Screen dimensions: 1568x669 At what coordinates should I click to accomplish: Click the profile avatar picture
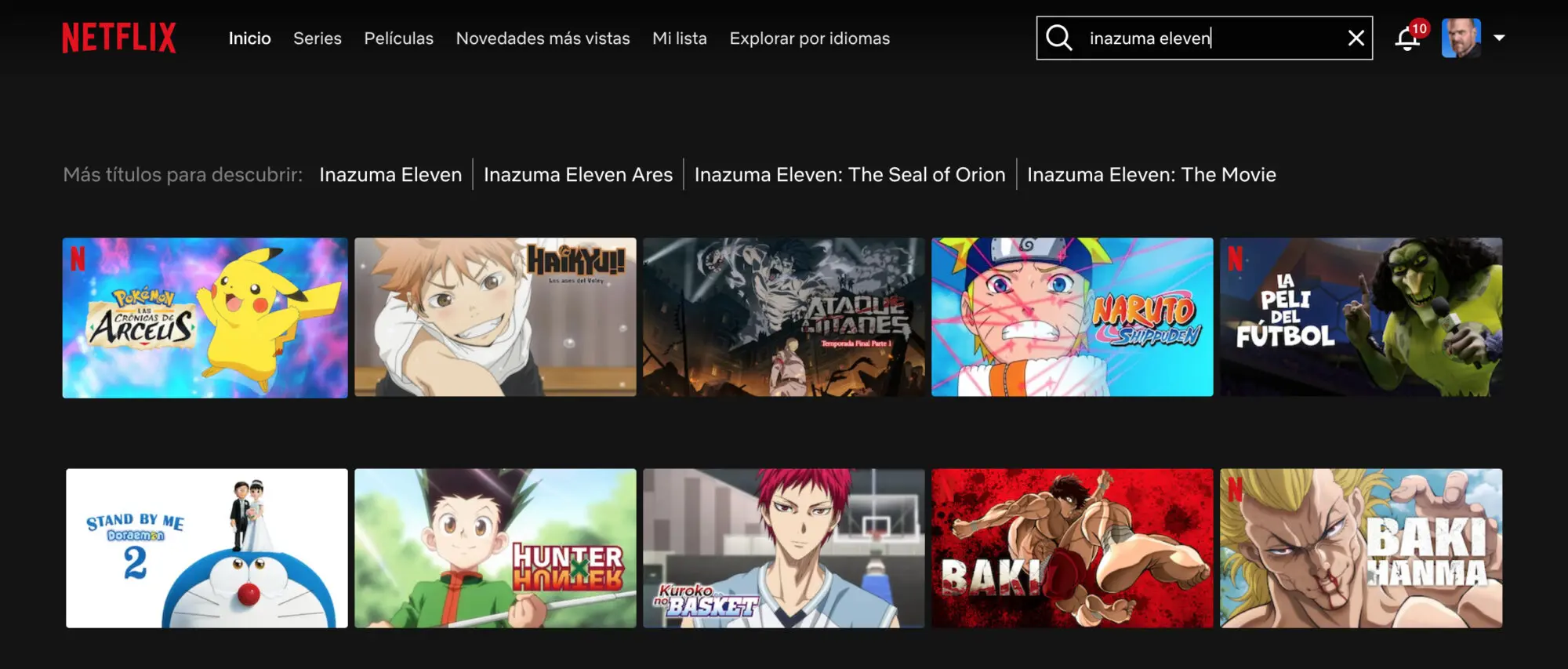1461,38
